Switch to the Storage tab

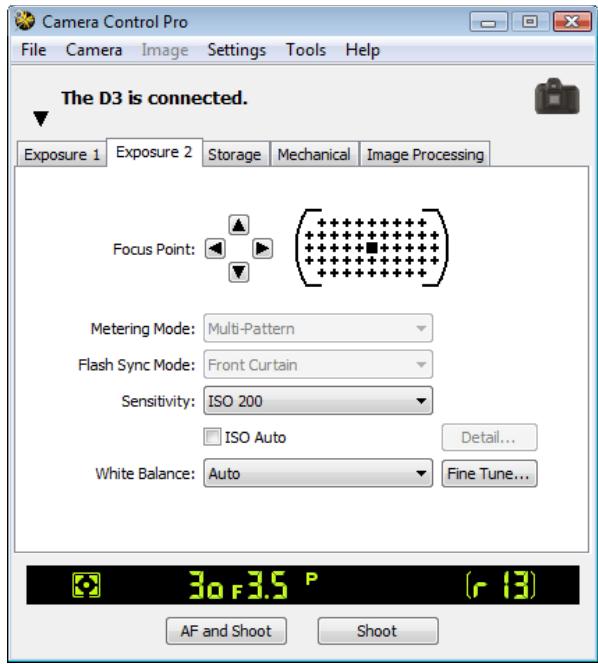[x=235, y=154]
